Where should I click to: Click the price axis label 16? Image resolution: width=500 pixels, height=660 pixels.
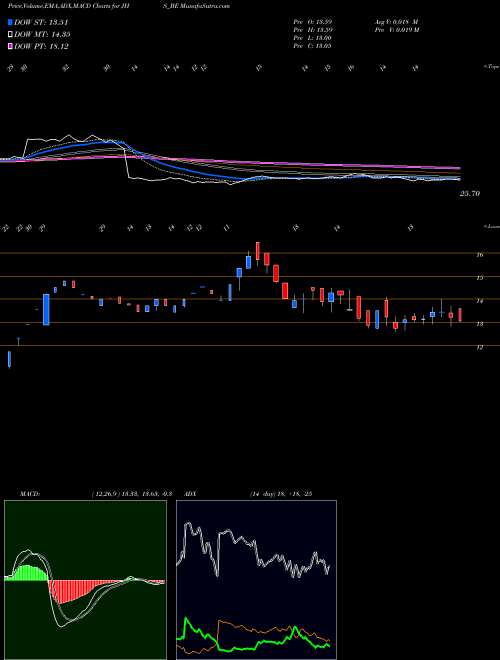coord(479,255)
